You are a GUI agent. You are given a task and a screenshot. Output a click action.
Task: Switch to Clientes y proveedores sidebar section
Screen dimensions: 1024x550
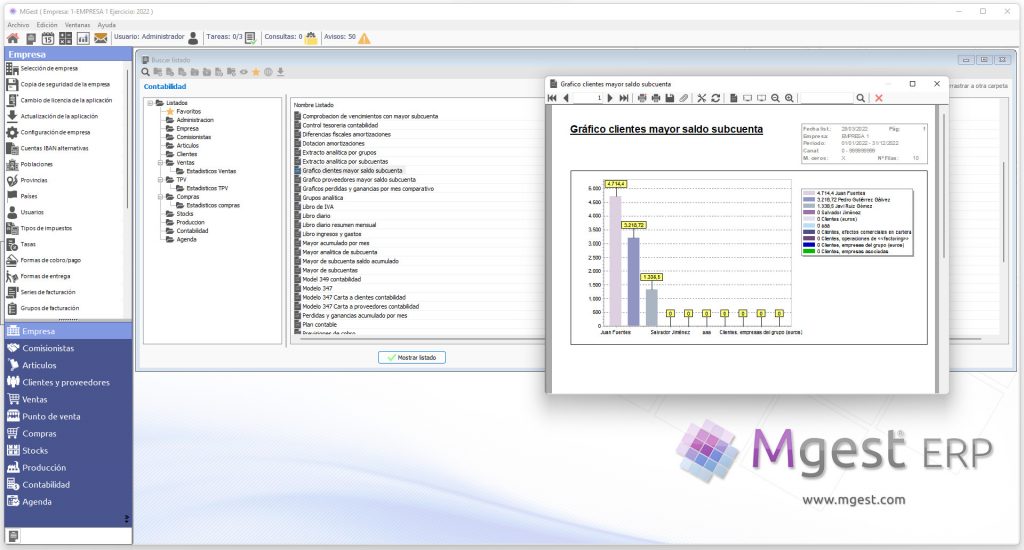point(68,382)
